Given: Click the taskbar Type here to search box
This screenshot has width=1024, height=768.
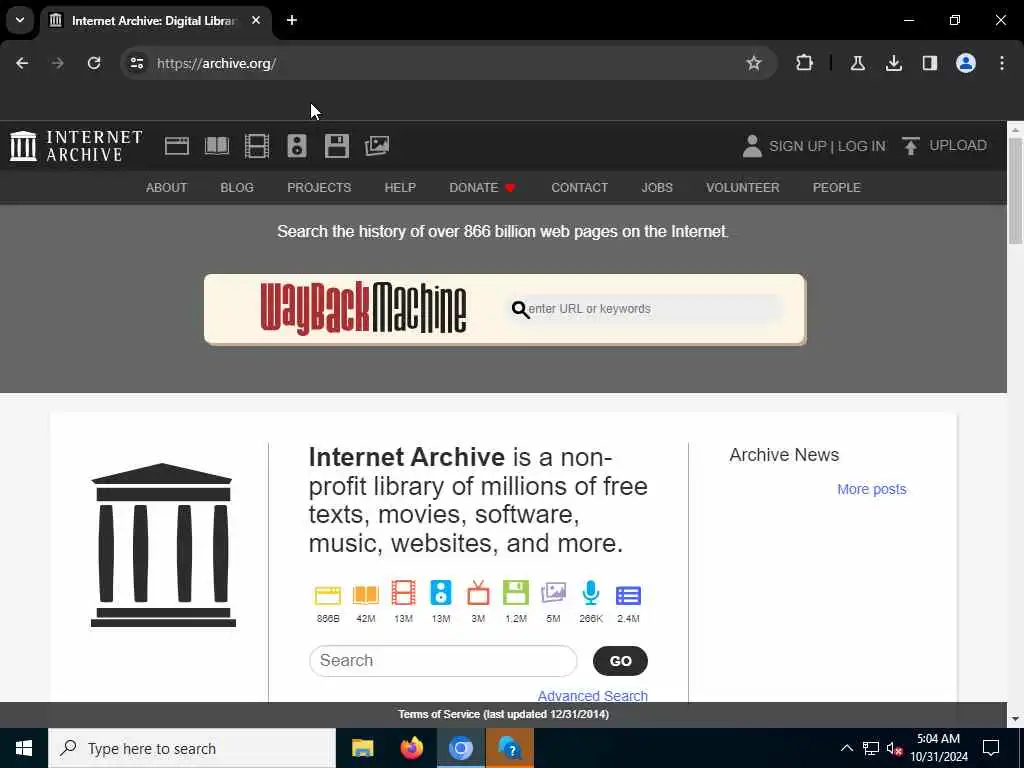Looking at the screenshot, I should (x=192, y=748).
